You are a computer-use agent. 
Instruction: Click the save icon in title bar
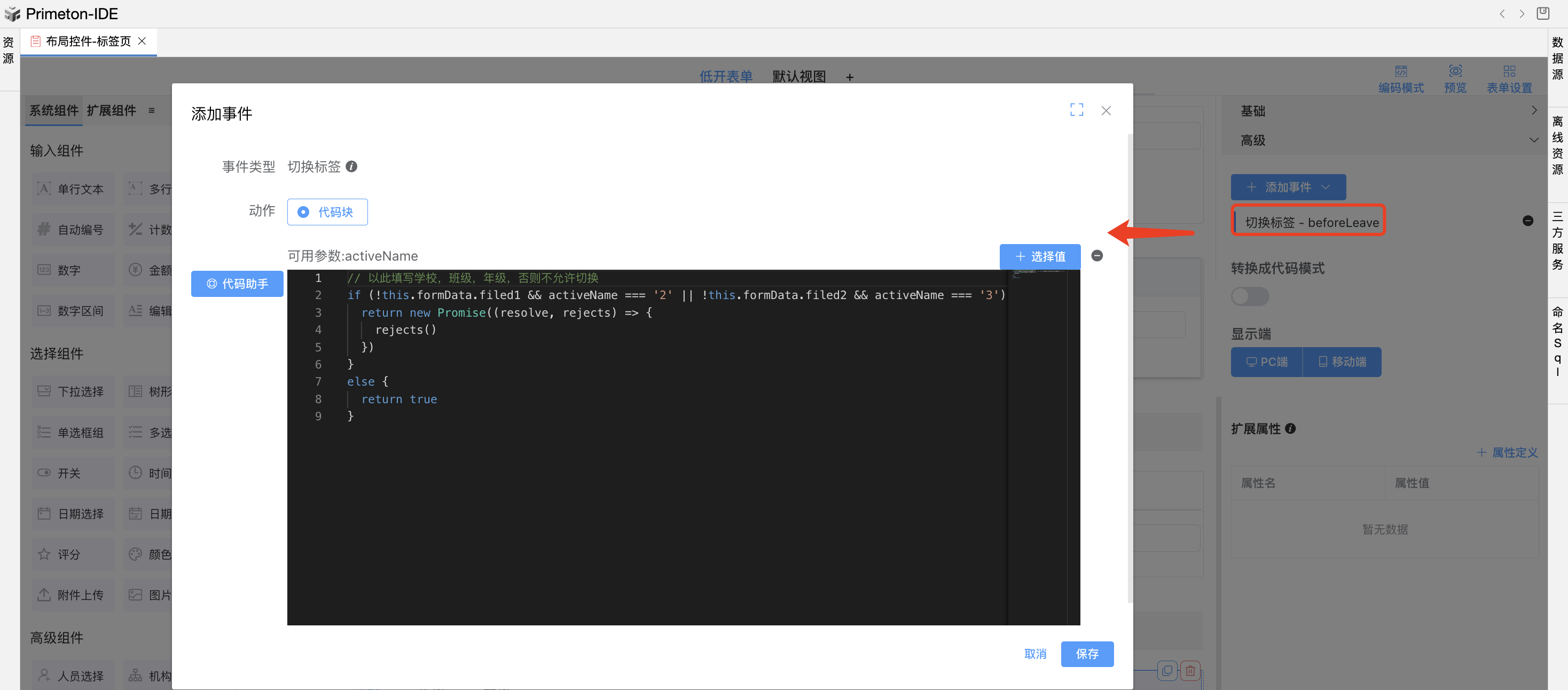(x=1542, y=13)
